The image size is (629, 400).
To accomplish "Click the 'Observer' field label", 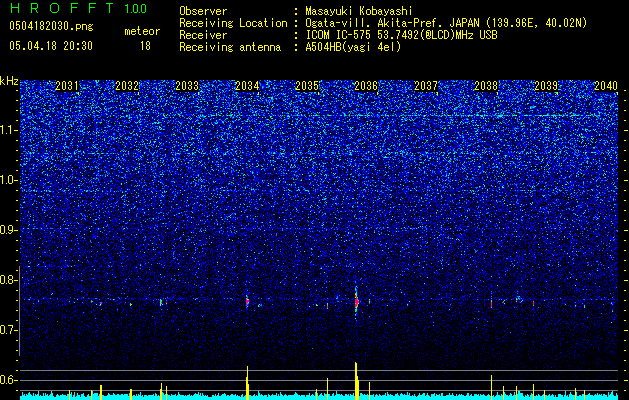I will (203, 11).
